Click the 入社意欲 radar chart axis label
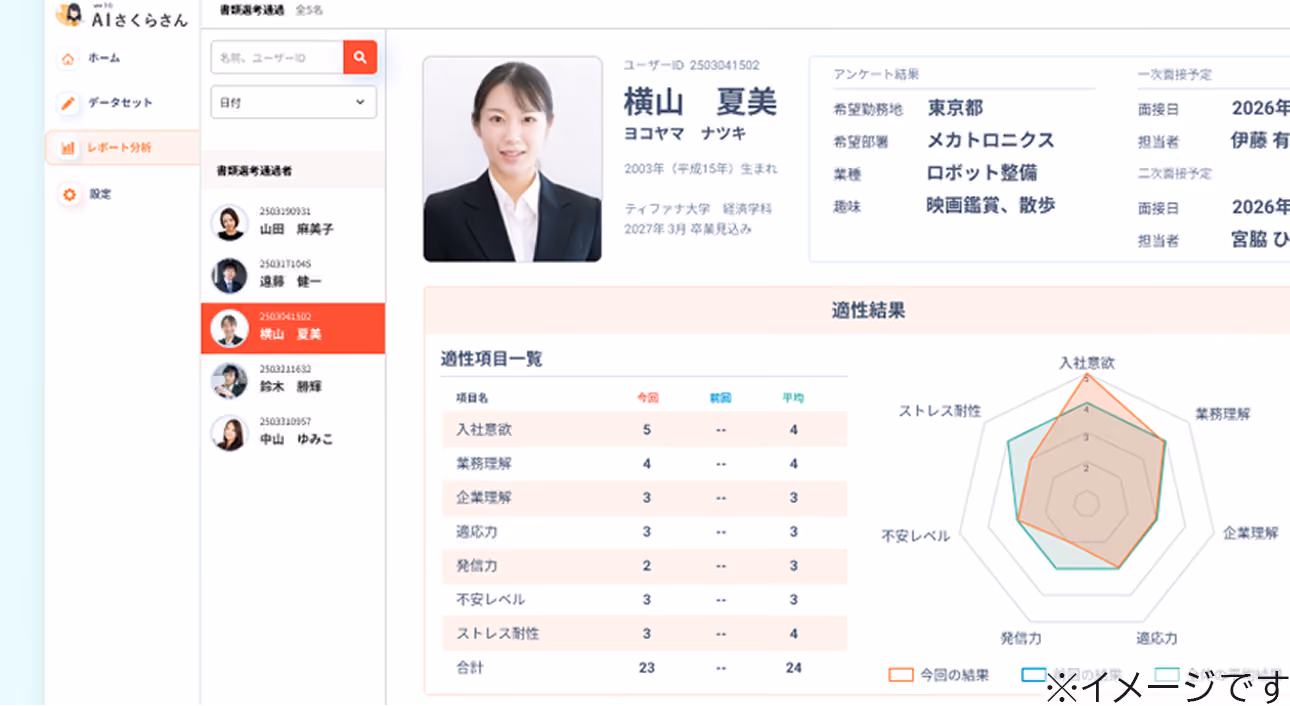This screenshot has width=1290, height=706. [1087, 364]
